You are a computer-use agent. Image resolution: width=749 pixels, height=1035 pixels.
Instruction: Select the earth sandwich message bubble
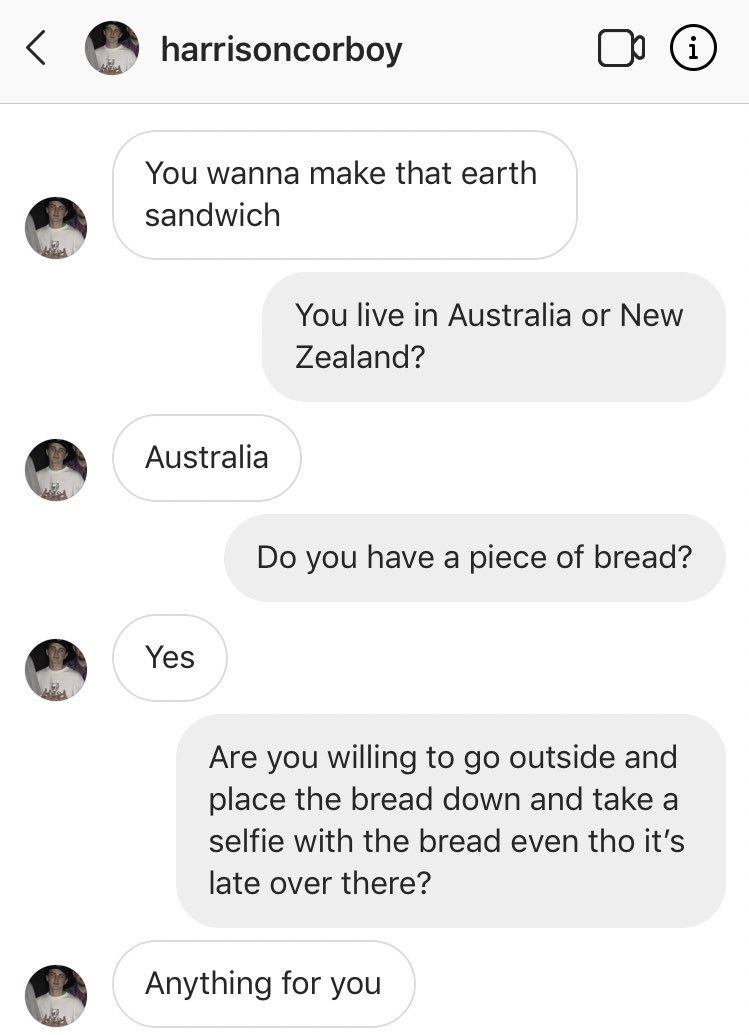344,194
